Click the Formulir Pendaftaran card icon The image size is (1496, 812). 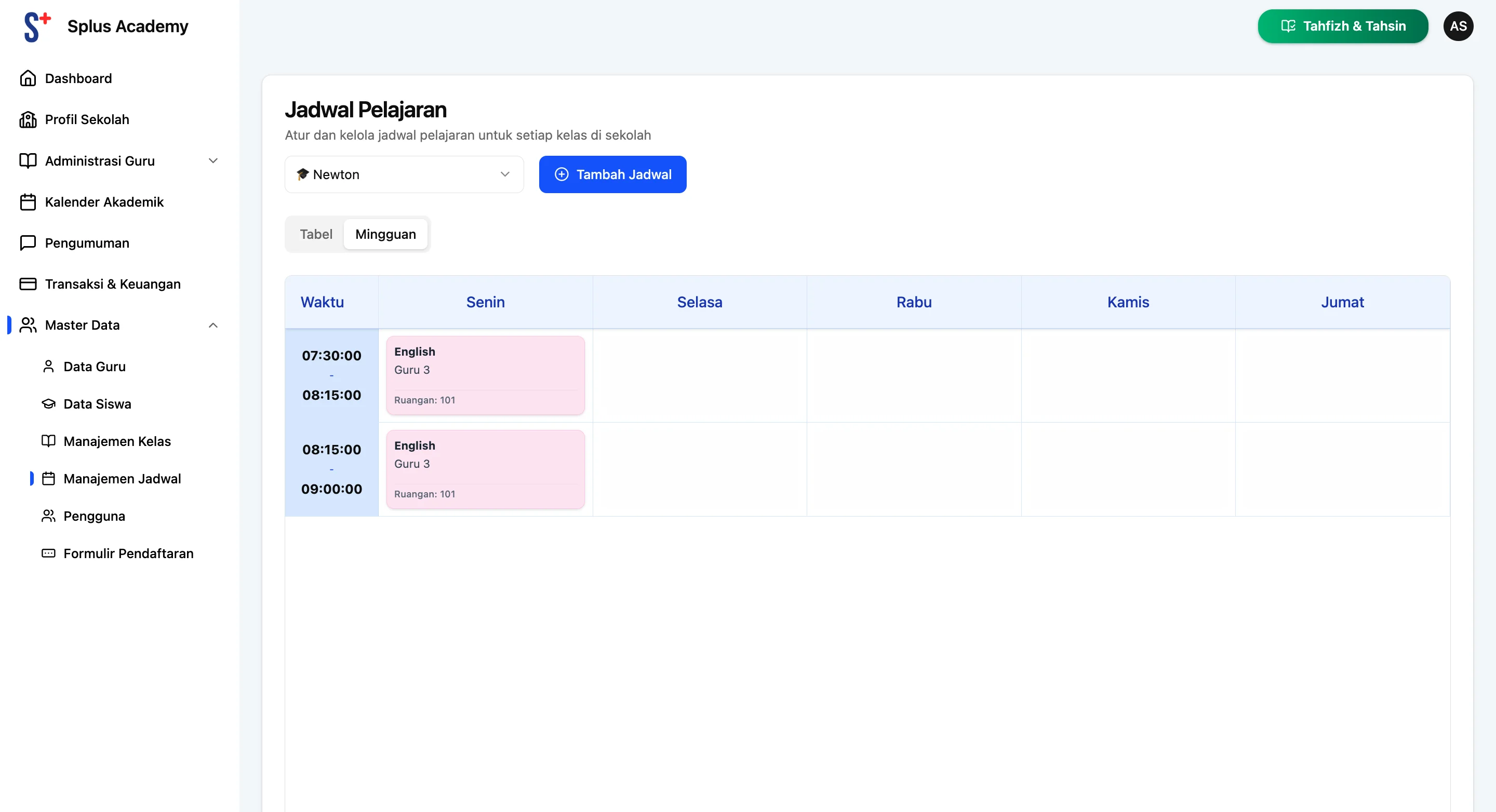(48, 553)
